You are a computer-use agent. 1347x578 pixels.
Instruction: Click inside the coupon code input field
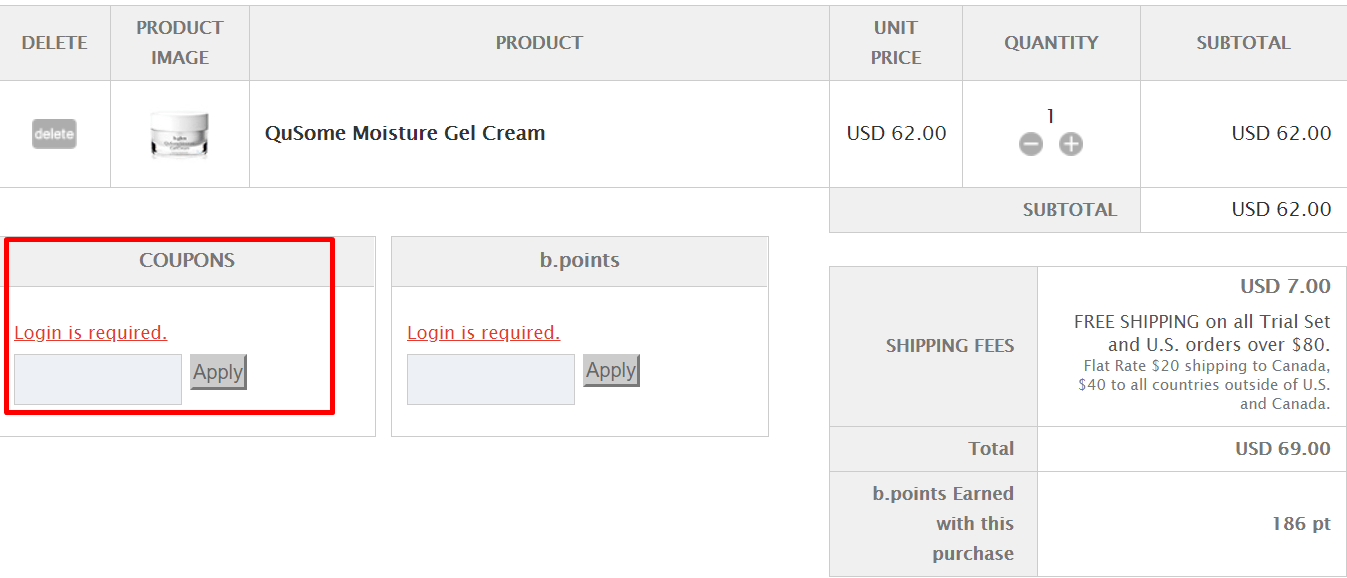point(97,378)
